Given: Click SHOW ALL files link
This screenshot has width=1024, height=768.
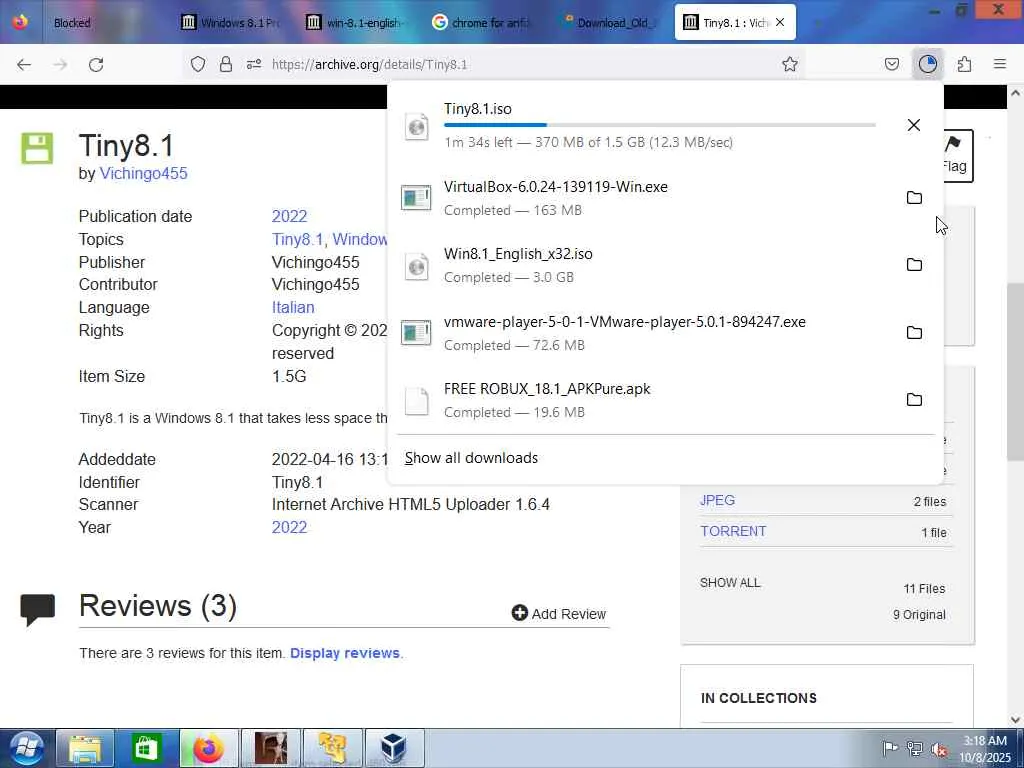Looking at the screenshot, I should coord(730,583).
